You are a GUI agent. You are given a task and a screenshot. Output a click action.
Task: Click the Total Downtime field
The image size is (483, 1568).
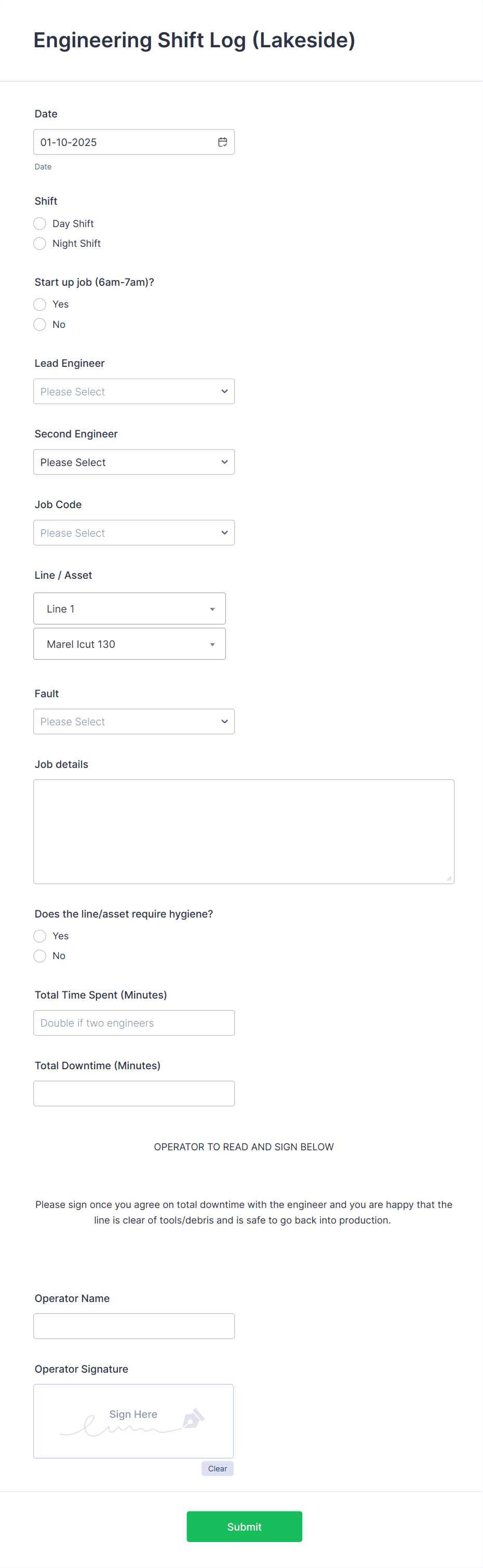pyautogui.click(x=134, y=1093)
